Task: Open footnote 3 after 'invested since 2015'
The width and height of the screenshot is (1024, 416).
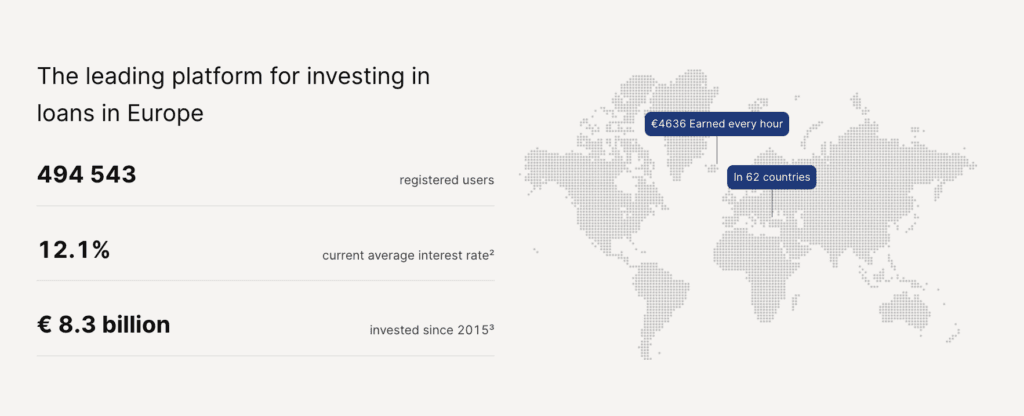Action: click(x=492, y=328)
